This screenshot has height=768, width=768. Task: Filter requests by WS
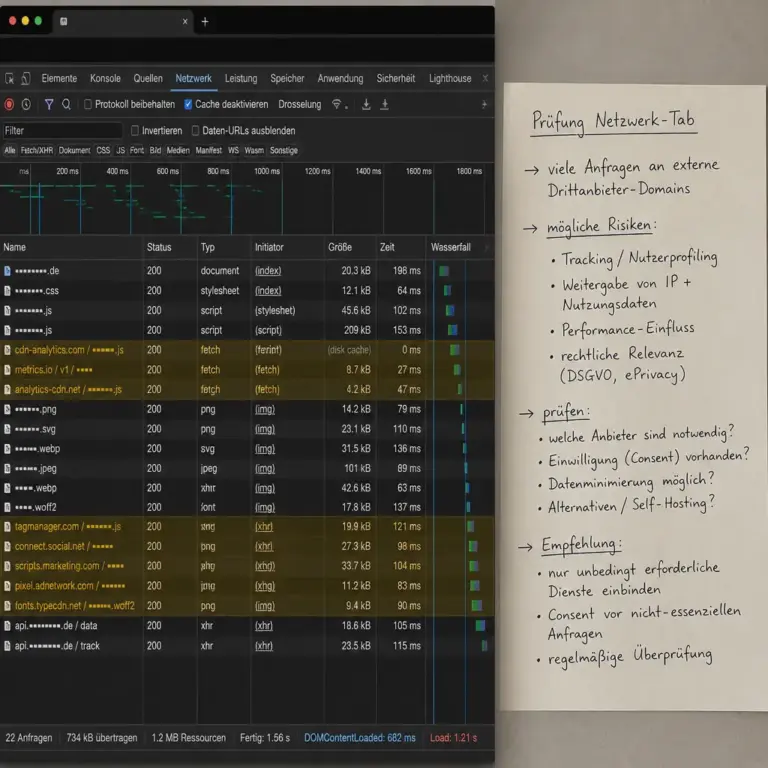[234, 150]
